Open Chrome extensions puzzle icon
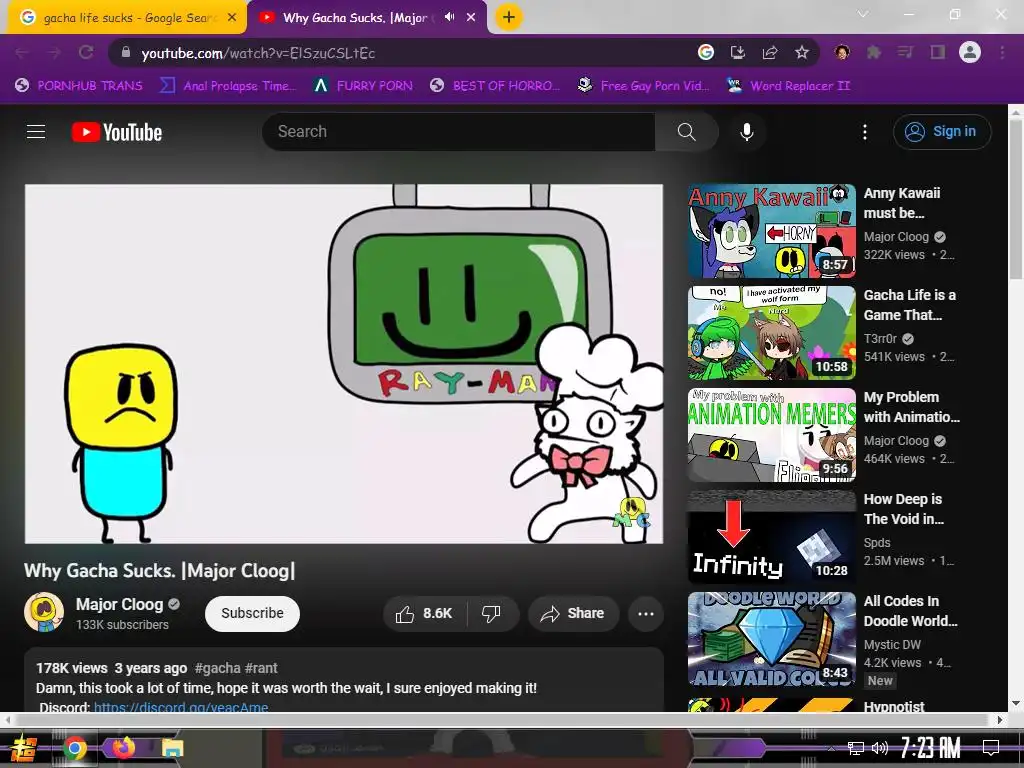 (874, 52)
